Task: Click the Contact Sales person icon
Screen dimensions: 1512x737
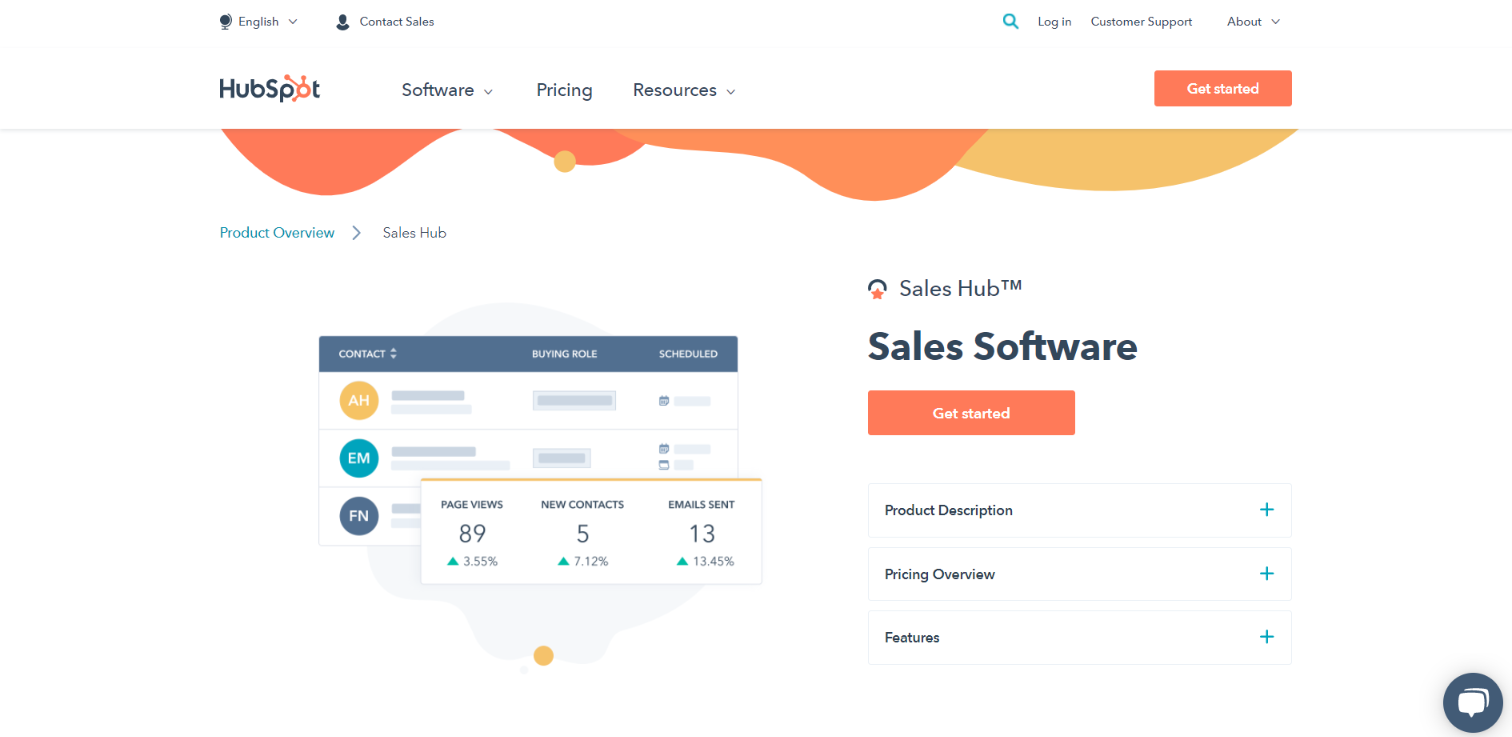Action: [x=343, y=21]
